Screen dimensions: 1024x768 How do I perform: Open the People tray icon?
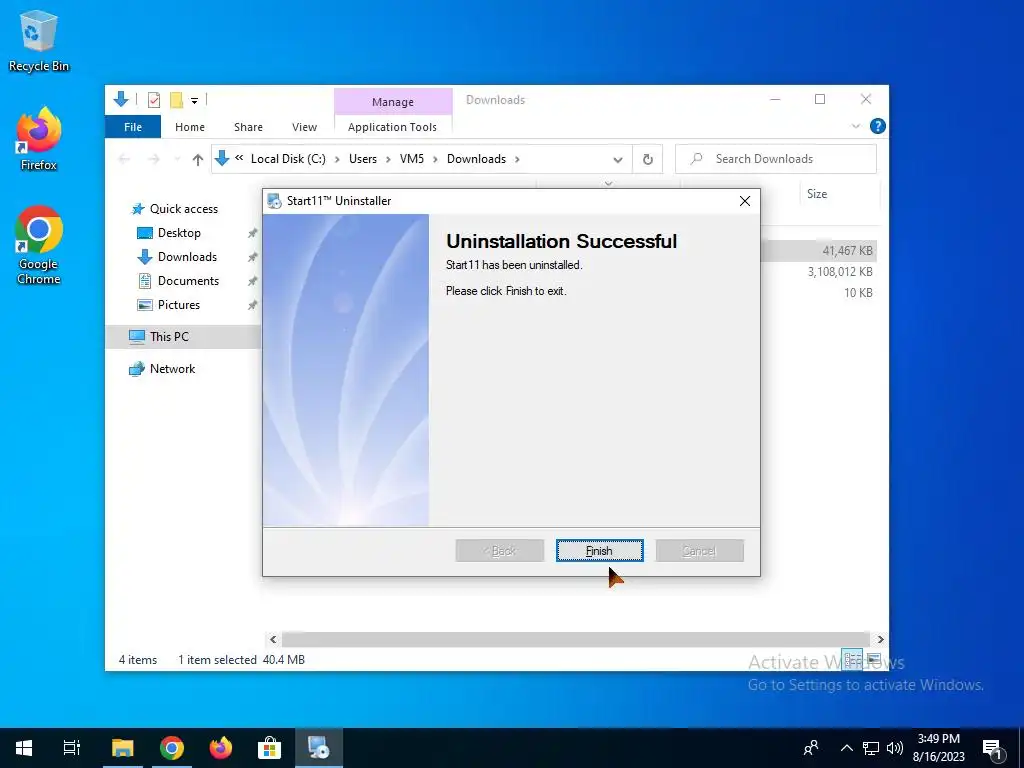tap(811, 748)
